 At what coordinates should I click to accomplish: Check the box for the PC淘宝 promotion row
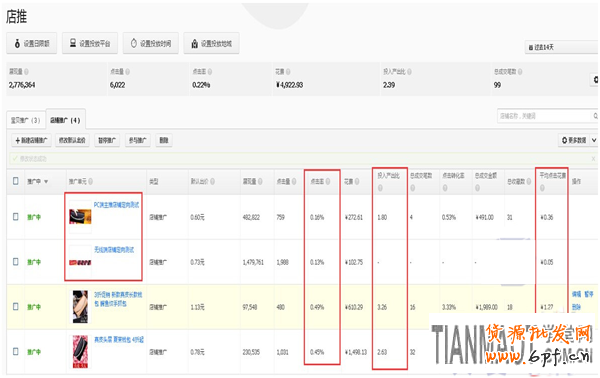pos(16,217)
